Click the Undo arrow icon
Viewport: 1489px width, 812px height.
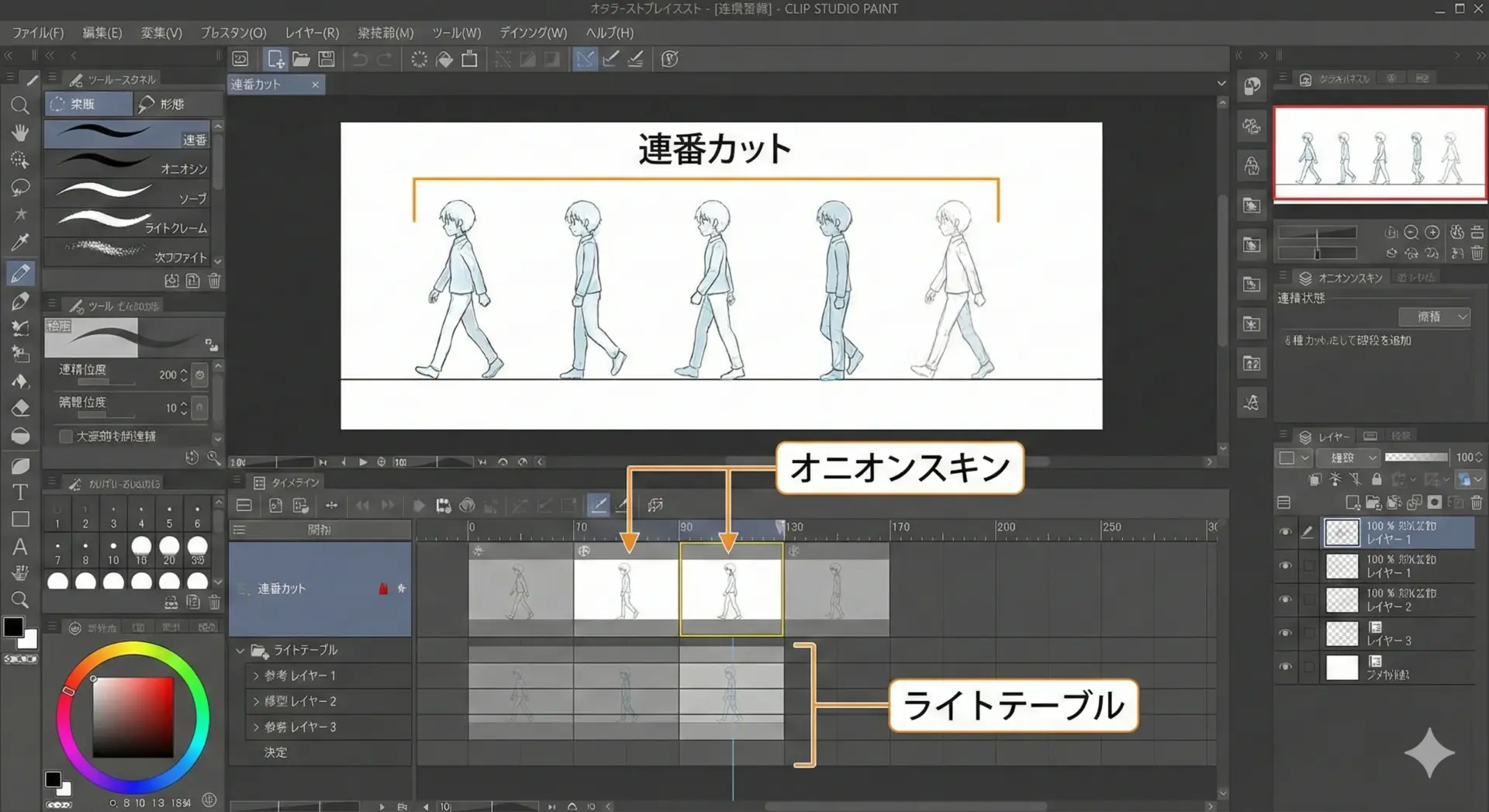[359, 59]
